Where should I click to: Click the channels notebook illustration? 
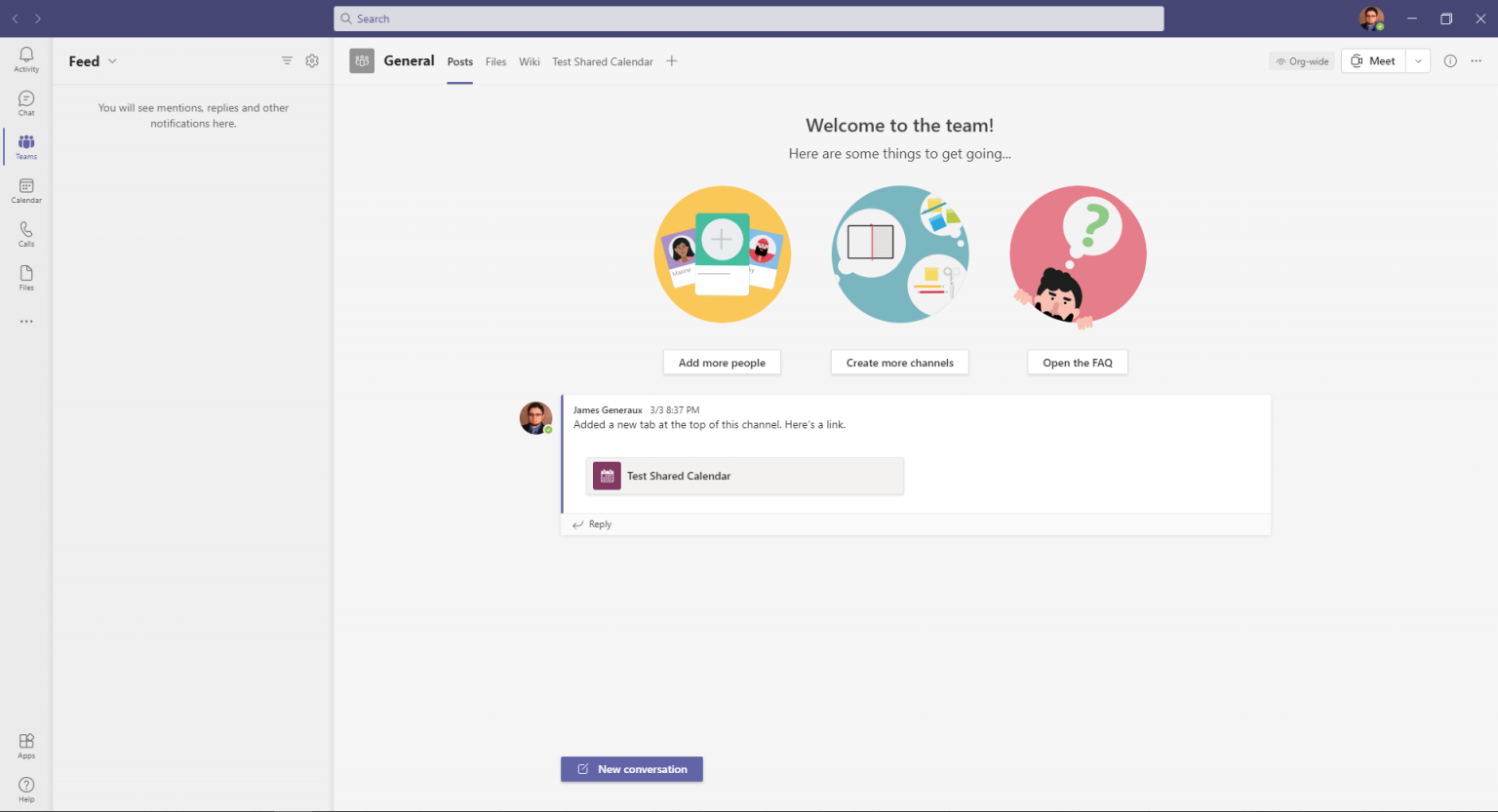(900, 254)
